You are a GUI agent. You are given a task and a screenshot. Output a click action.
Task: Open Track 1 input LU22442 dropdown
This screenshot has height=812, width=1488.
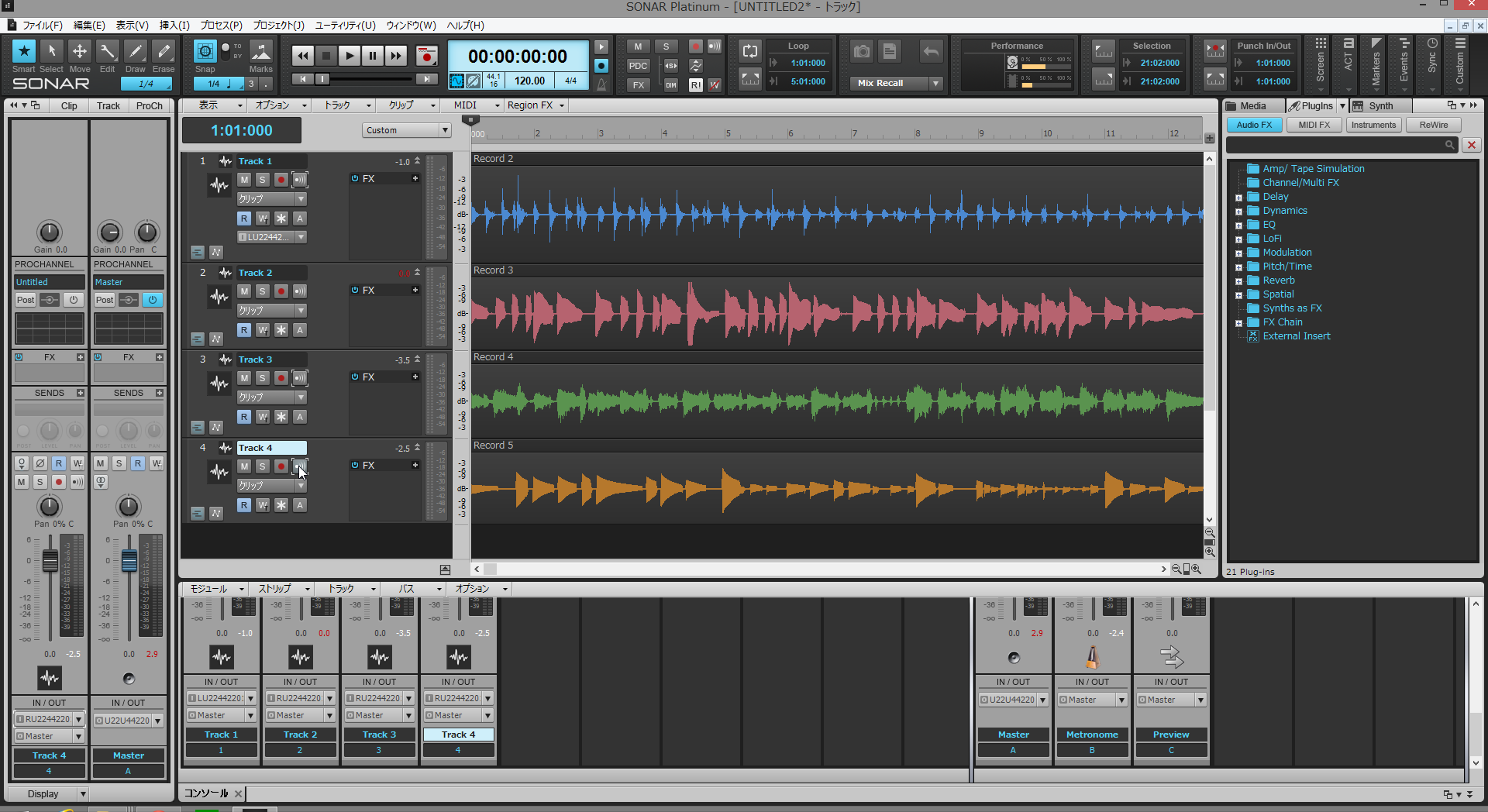click(301, 237)
